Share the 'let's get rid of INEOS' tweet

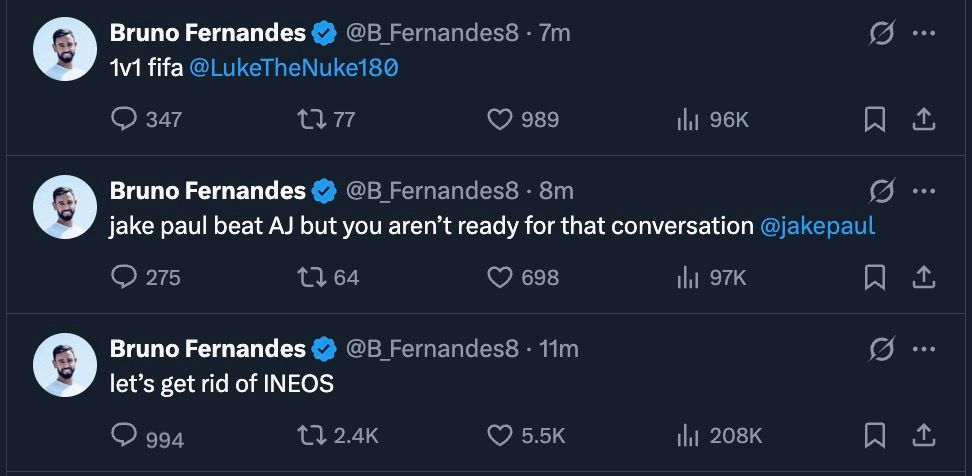click(x=923, y=435)
